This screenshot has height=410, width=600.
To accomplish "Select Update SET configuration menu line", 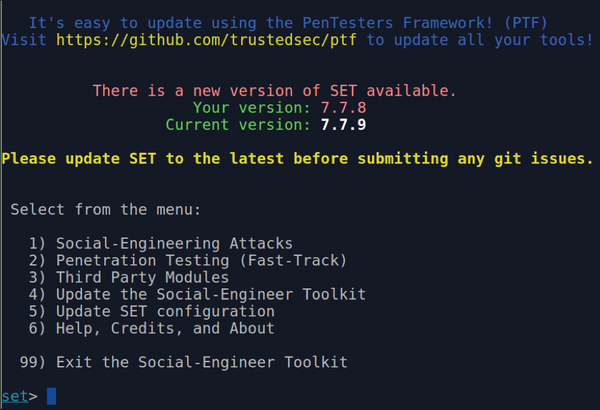I will pyautogui.click(x=152, y=312).
